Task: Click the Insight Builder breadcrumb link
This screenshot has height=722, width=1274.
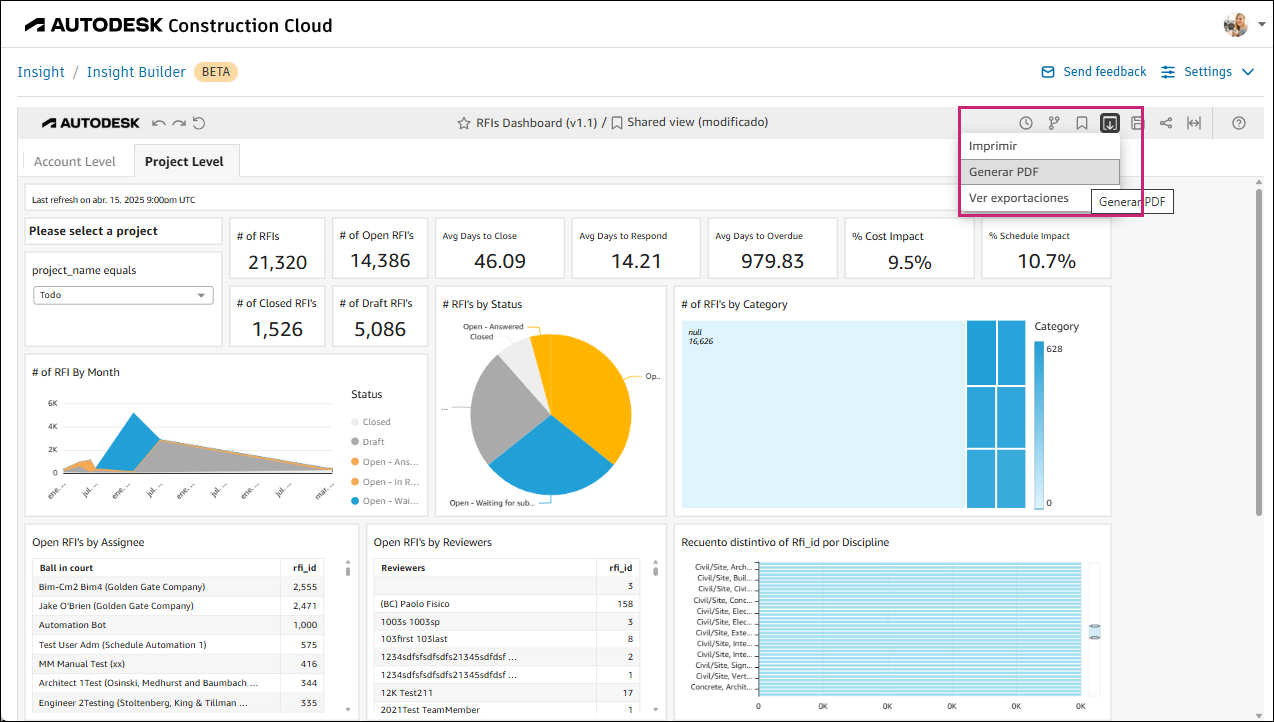Action: pyautogui.click(x=136, y=72)
